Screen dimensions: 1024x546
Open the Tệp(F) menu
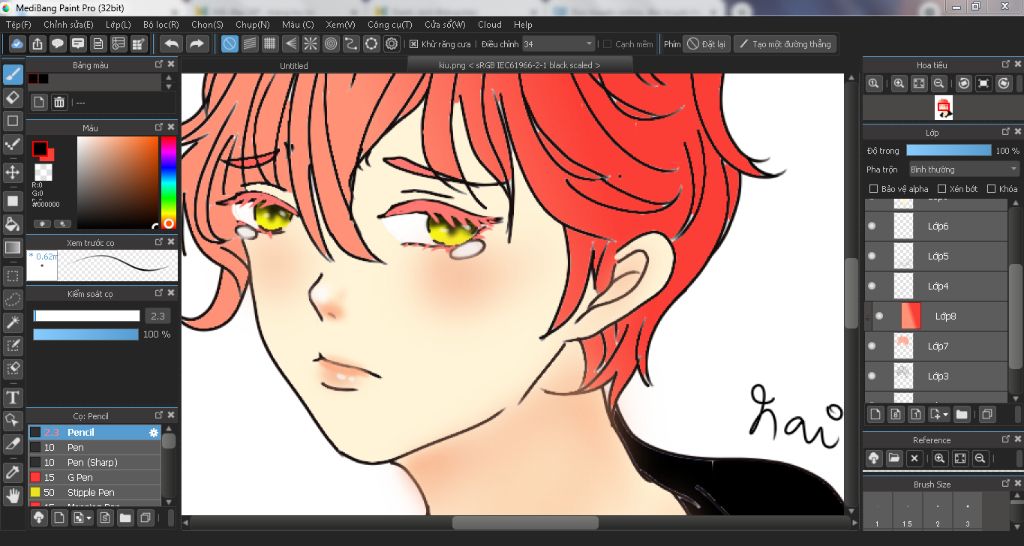tap(18, 25)
